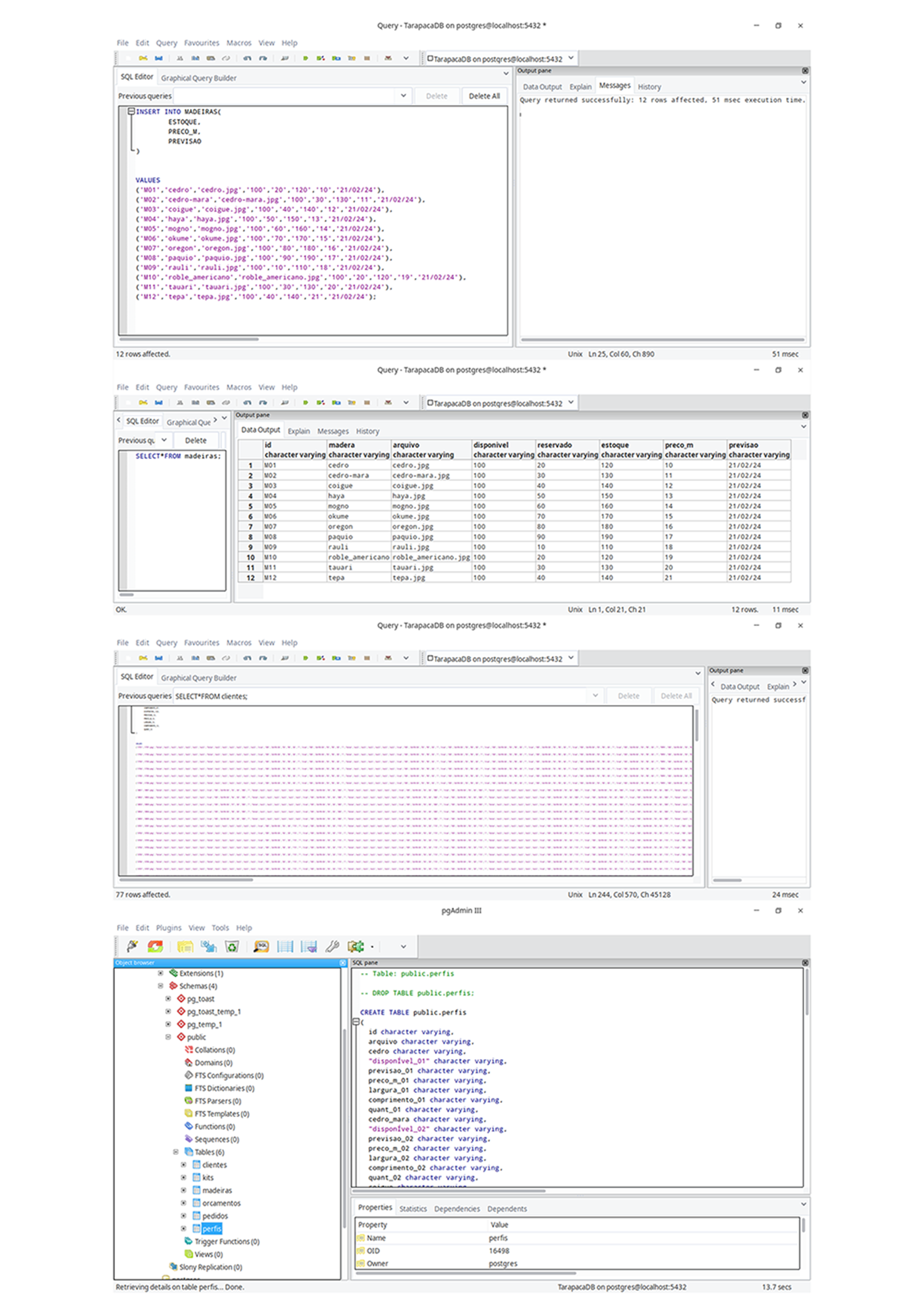This screenshot has width=924, height=1308.
Task: Close the SQL pane in pgAdmin III
Action: click(805, 962)
